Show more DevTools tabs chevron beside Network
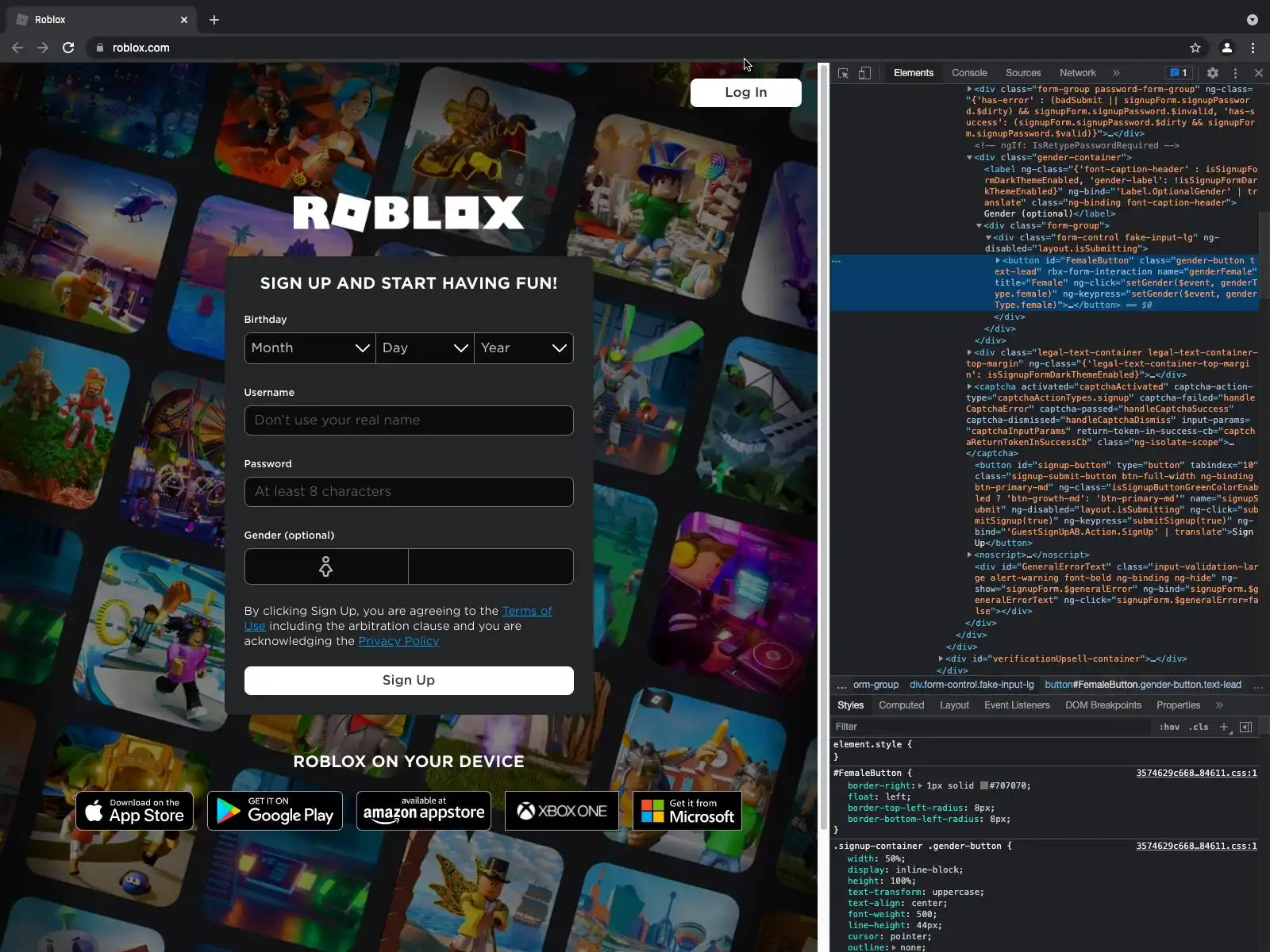Image resolution: width=1270 pixels, height=952 pixels. 1116,73
